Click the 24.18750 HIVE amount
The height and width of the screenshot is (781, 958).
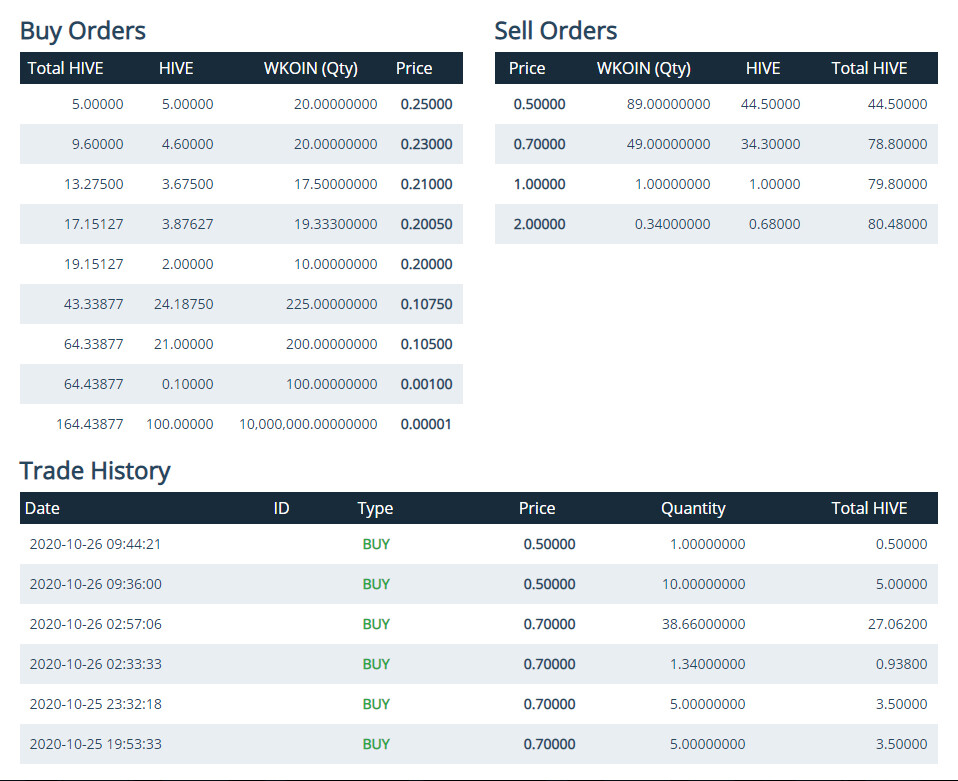[x=183, y=304]
